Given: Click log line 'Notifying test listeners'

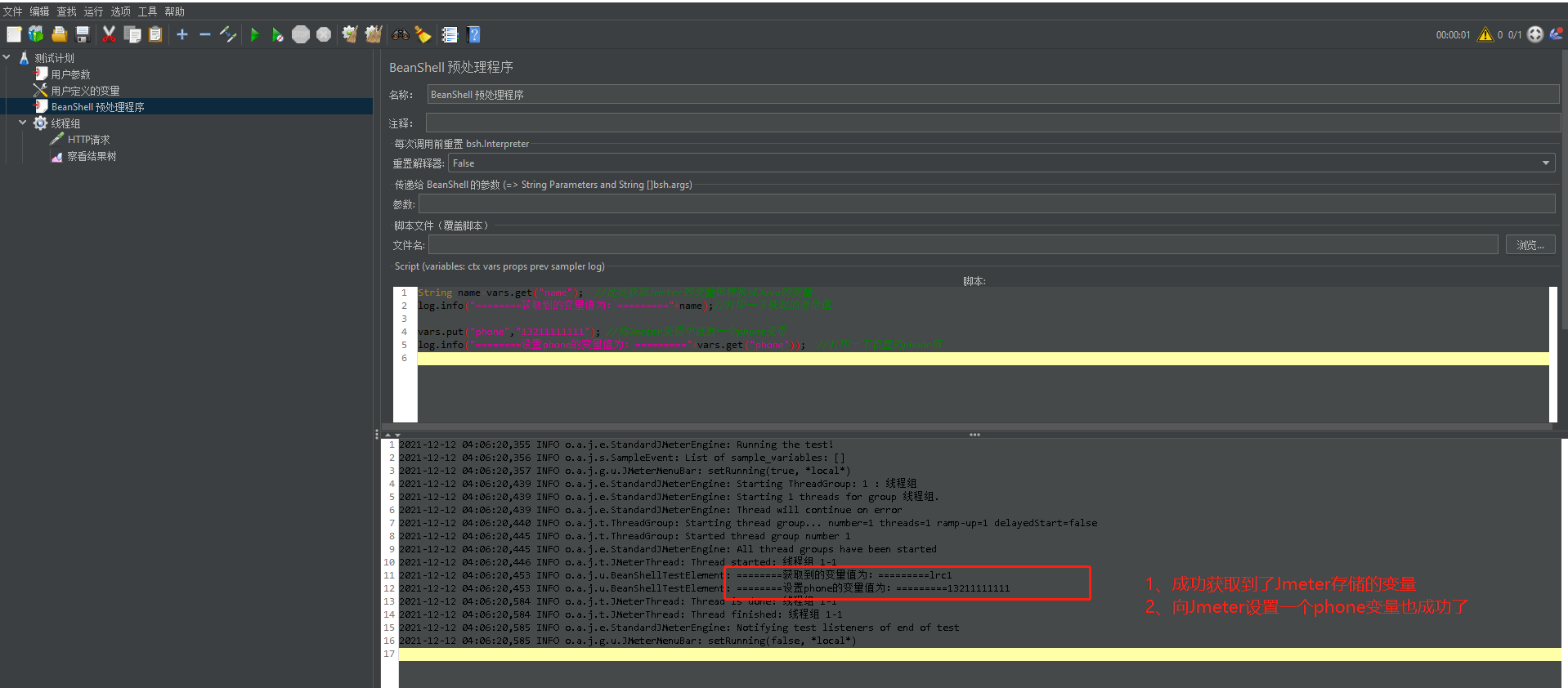Looking at the screenshot, I should click(679, 628).
